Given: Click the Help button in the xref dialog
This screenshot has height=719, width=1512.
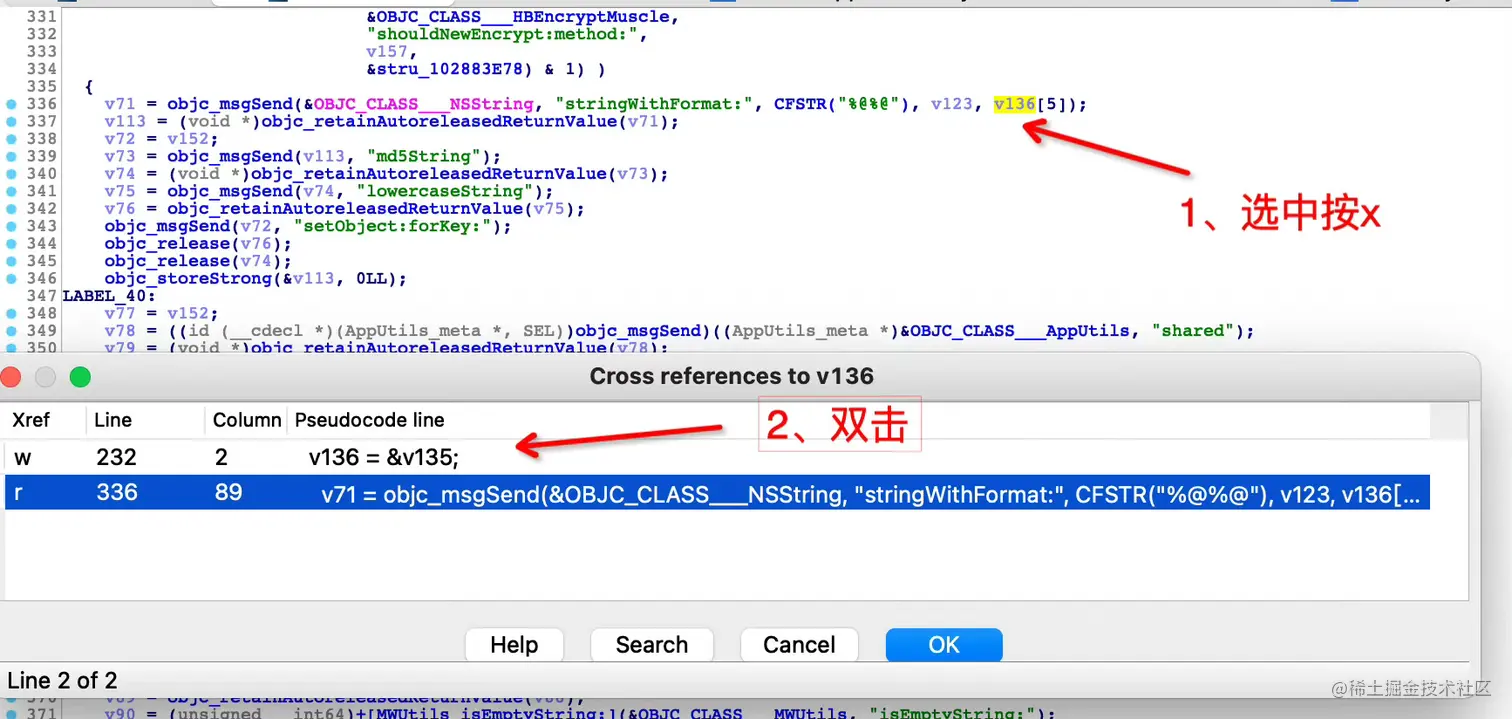Looking at the screenshot, I should (514, 645).
